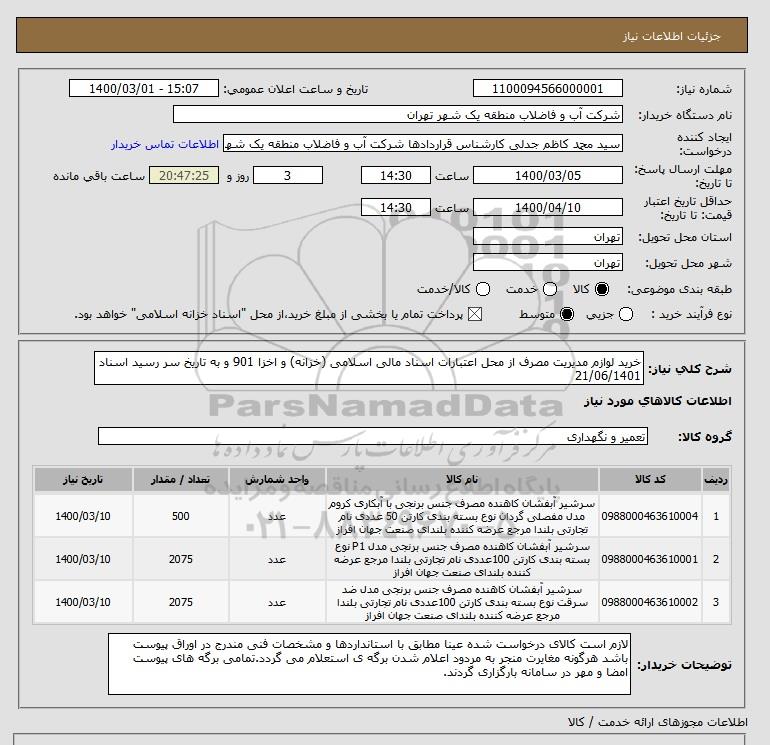Click the توضیحات خریدار label
This screenshot has width=770, height=745.
tap(685, 664)
